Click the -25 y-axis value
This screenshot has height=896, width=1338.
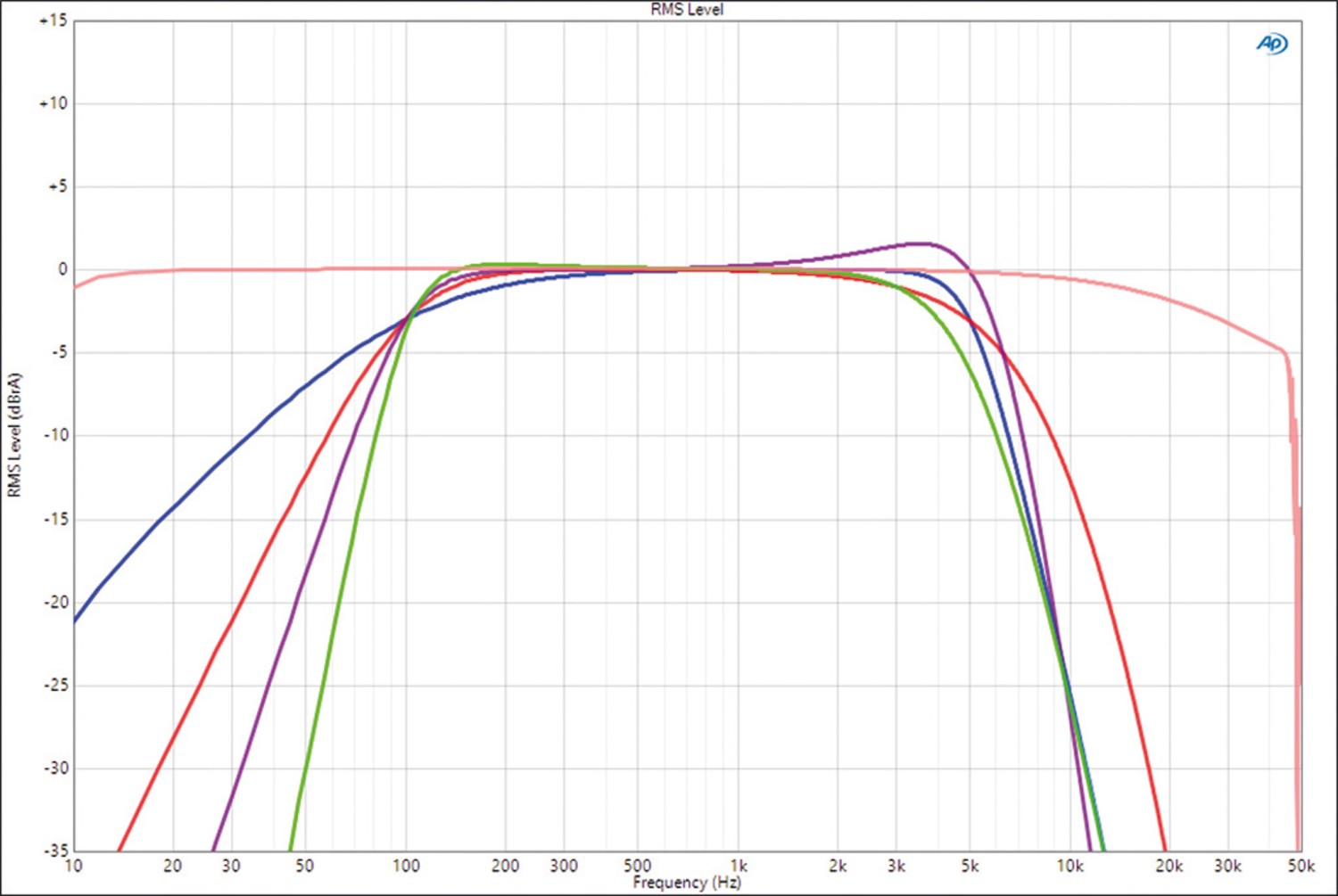pos(55,685)
